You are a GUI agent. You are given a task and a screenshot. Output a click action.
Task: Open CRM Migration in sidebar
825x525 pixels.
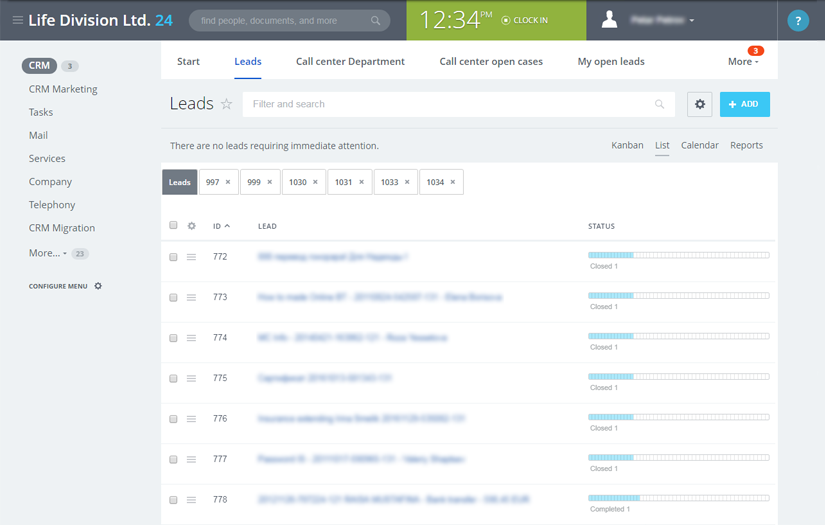pyautogui.click(x=62, y=228)
